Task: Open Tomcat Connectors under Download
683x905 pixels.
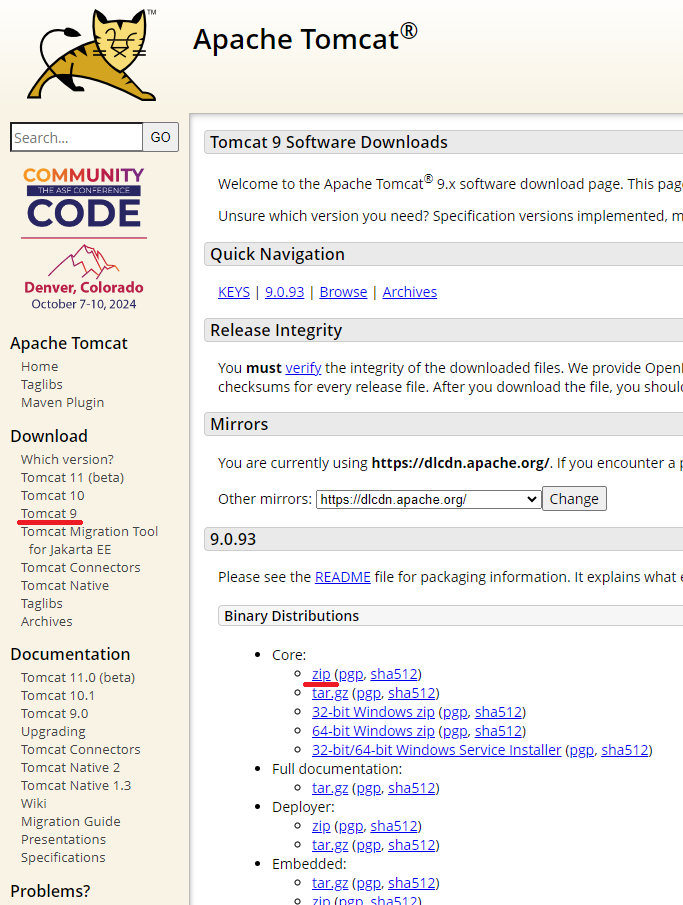Action: [80, 568]
